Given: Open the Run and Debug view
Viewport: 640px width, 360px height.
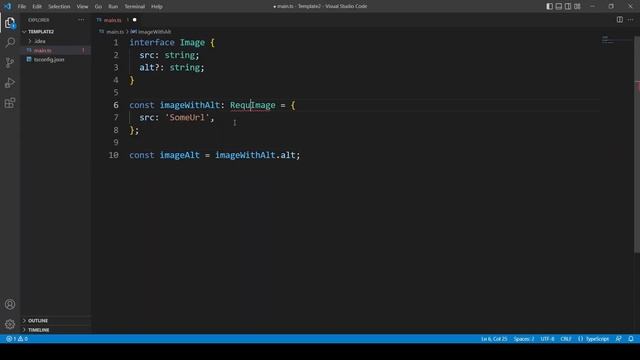Looking at the screenshot, I should 10,82.
